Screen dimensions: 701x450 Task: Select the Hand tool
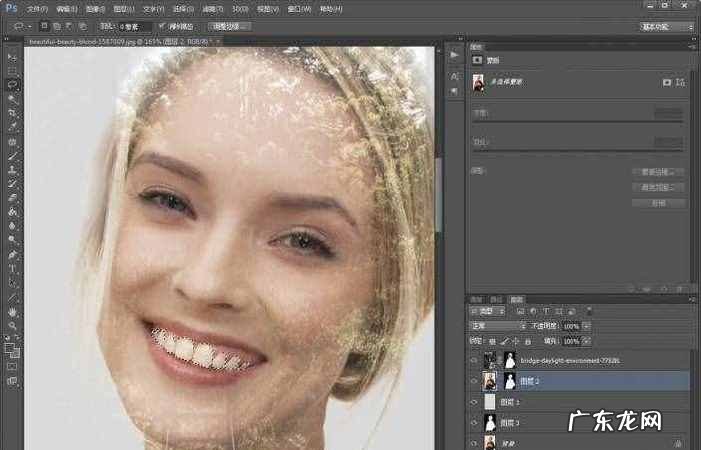(x=12, y=311)
